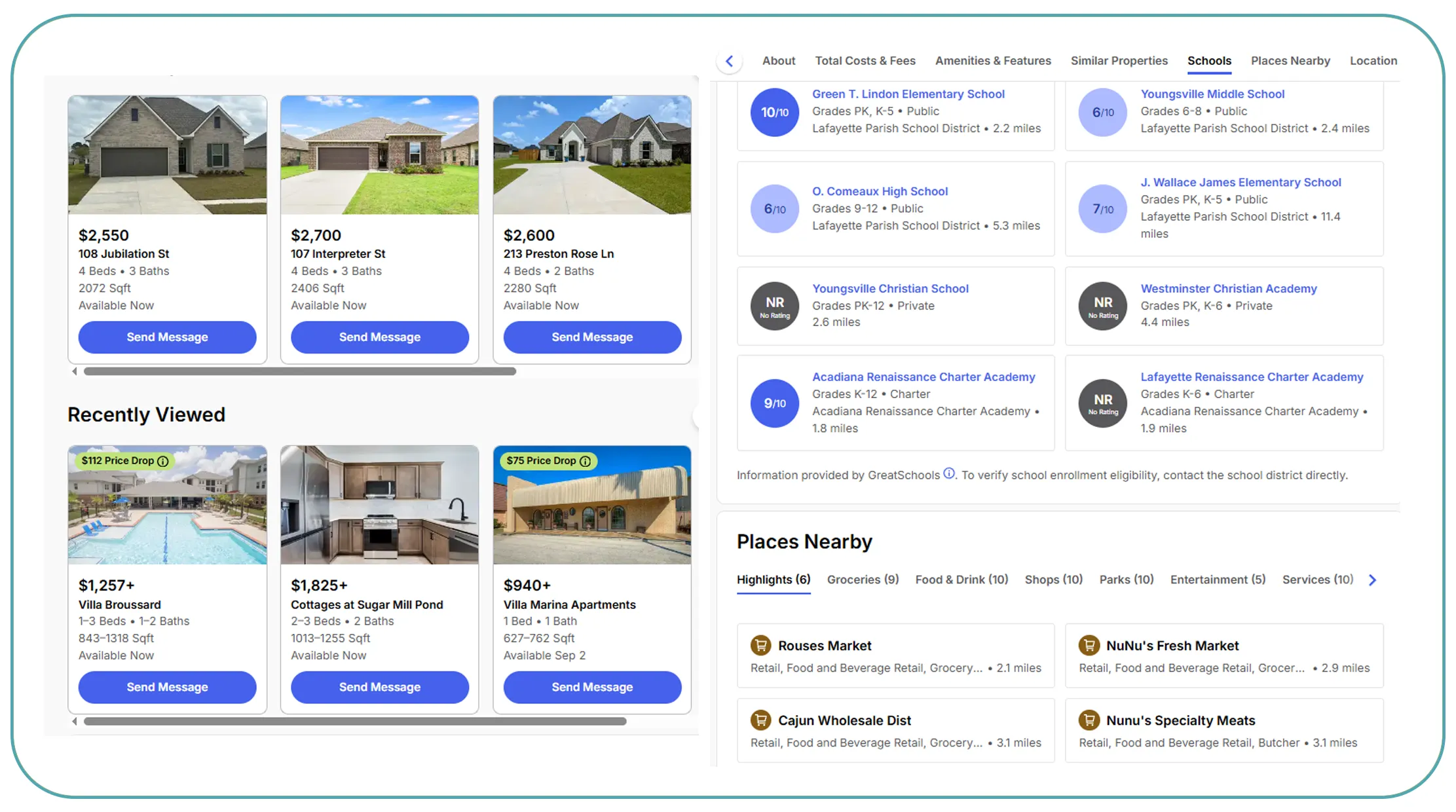Send message for 213 Preston Rose Ln
1456x812 pixels.
[592, 337]
